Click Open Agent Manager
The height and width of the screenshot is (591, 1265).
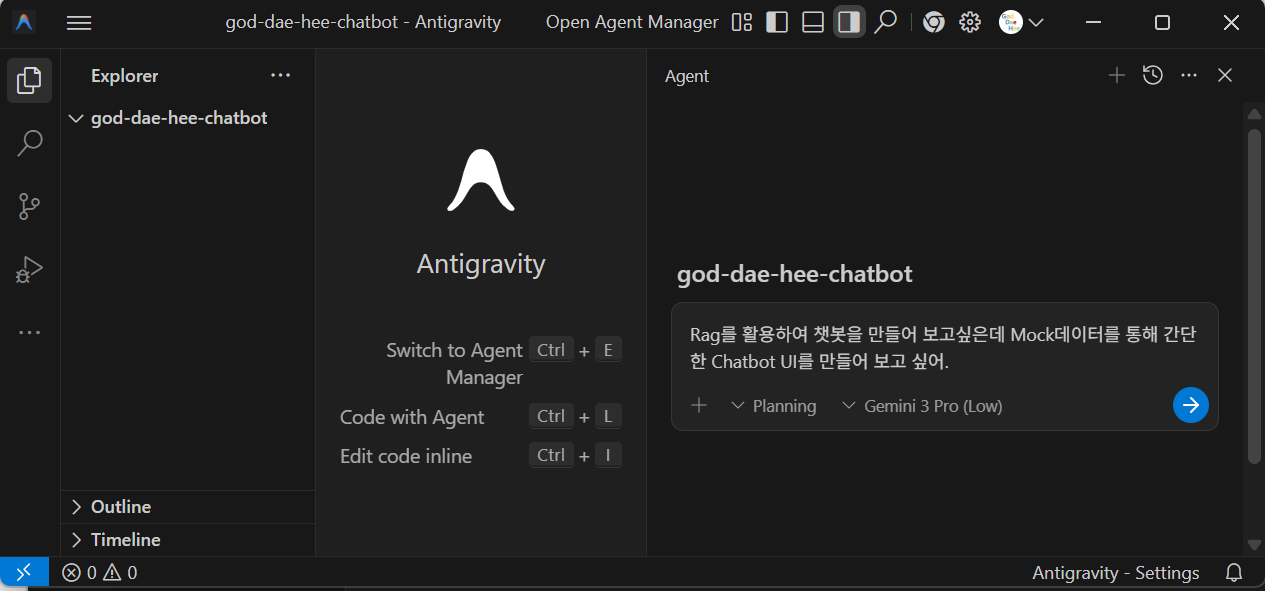tap(632, 22)
